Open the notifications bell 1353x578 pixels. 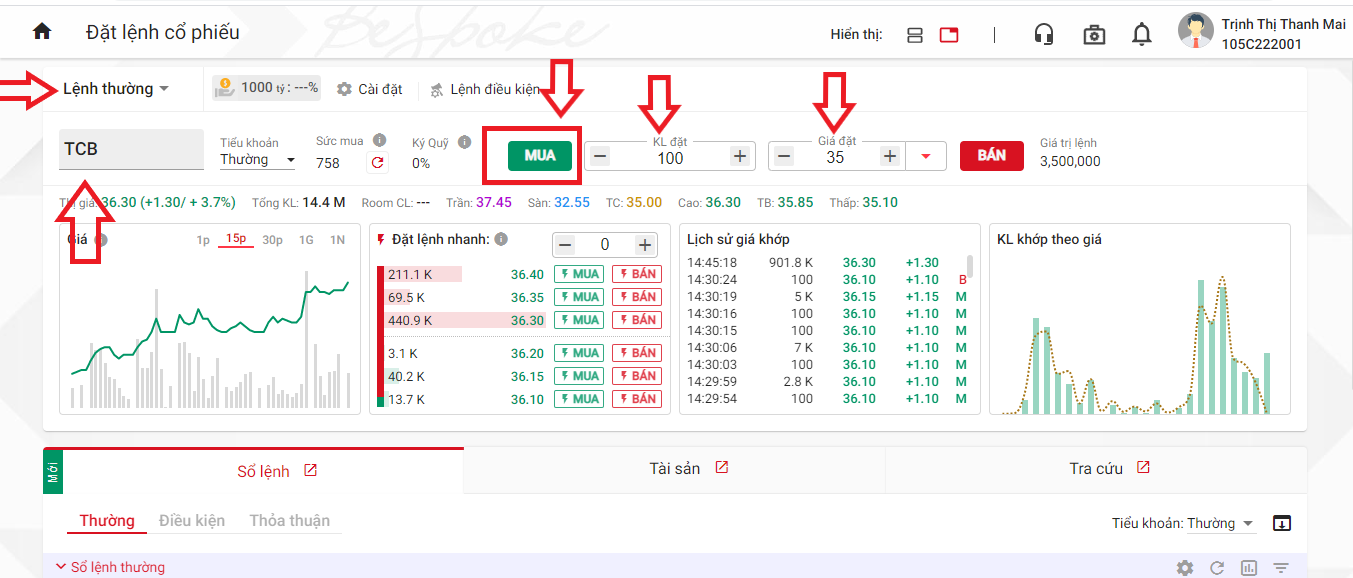pos(1141,34)
